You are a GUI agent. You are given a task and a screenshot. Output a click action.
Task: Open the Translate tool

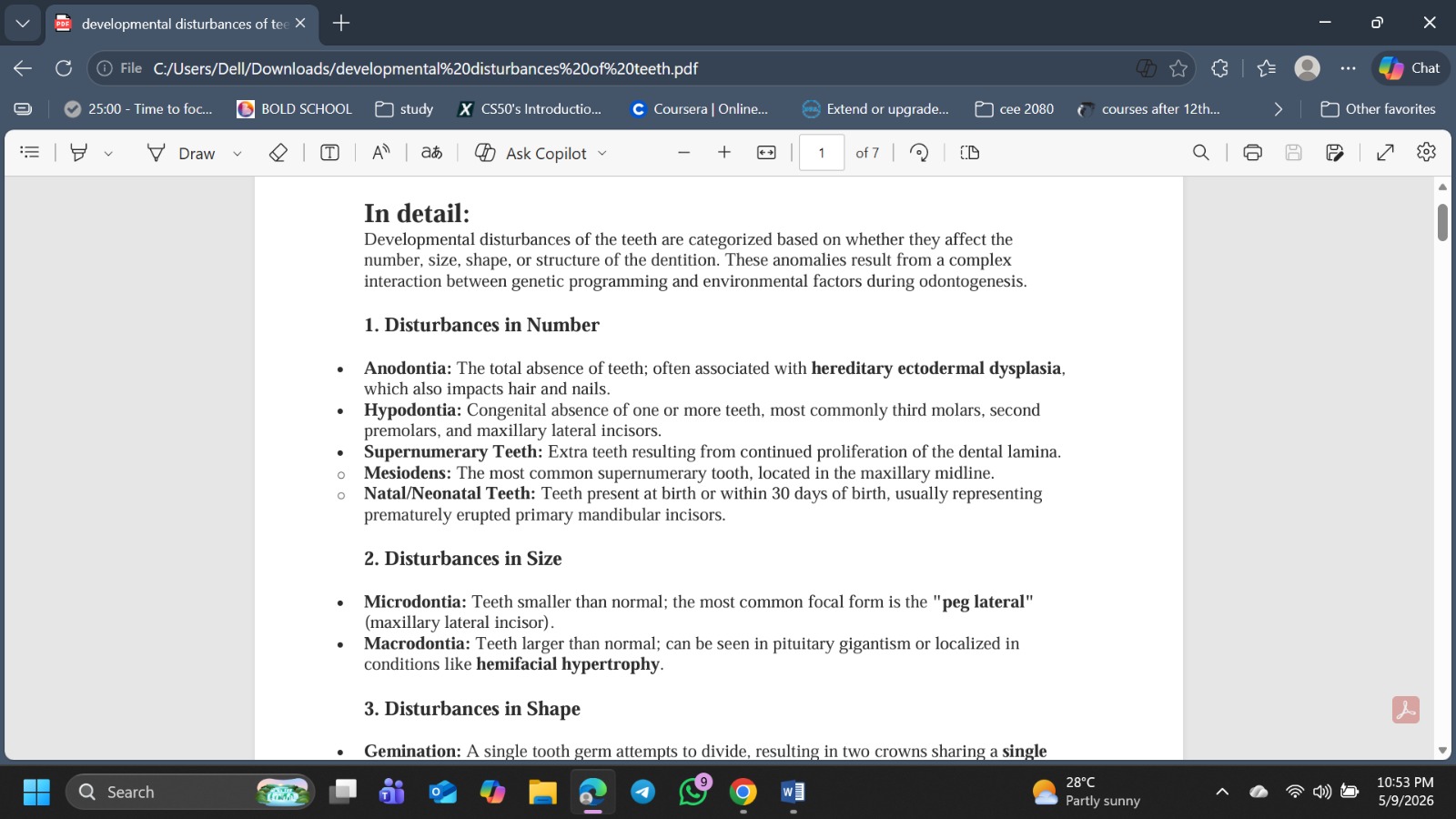click(432, 153)
